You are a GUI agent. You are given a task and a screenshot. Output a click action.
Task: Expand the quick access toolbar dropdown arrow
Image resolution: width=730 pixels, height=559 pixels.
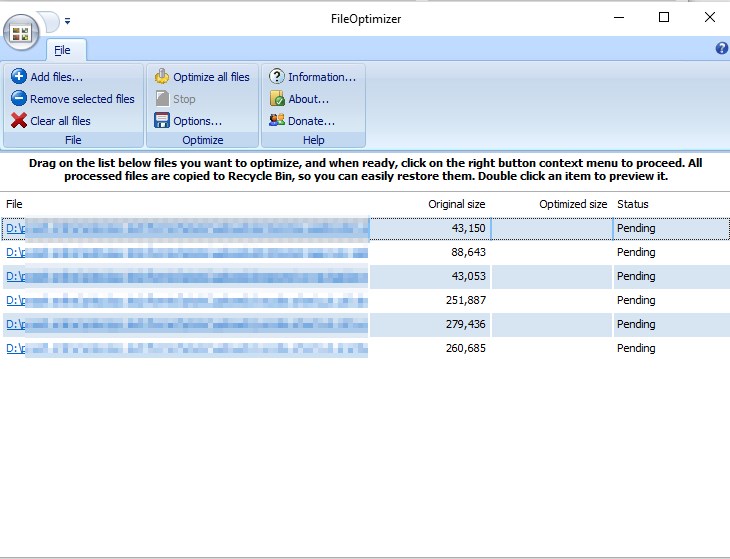[x=67, y=20]
